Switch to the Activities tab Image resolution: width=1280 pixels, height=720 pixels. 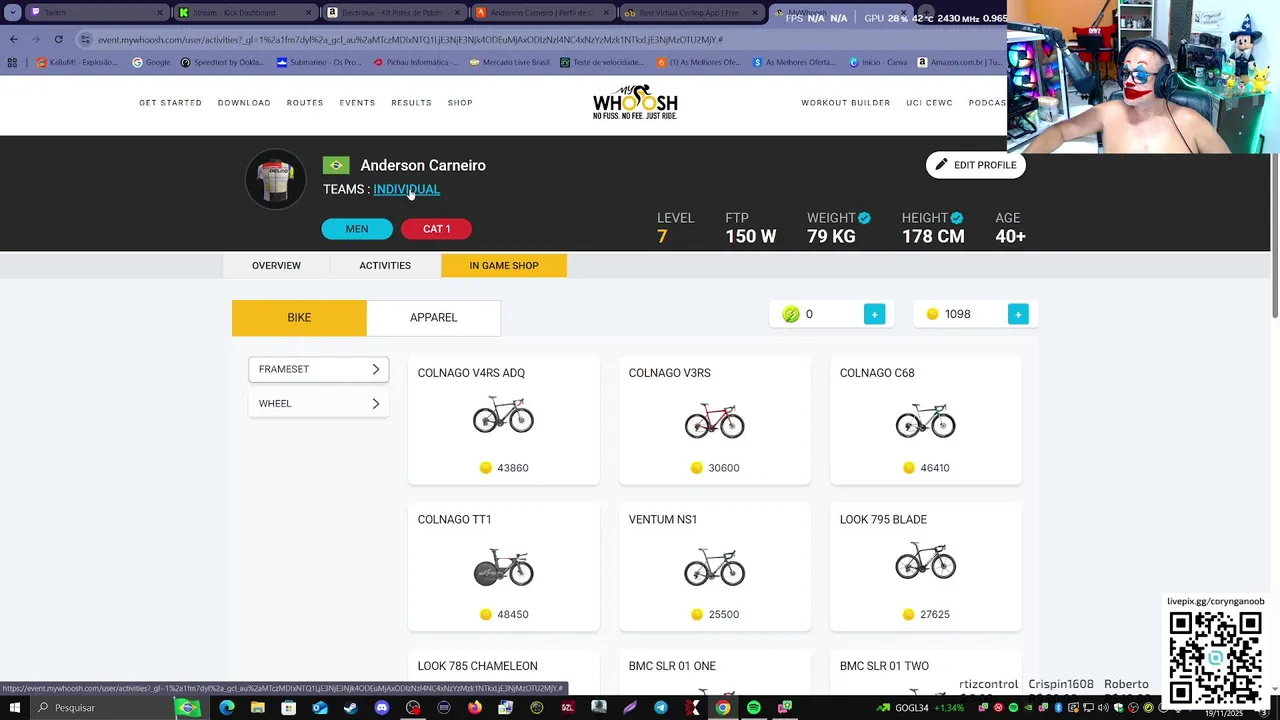[x=385, y=265]
